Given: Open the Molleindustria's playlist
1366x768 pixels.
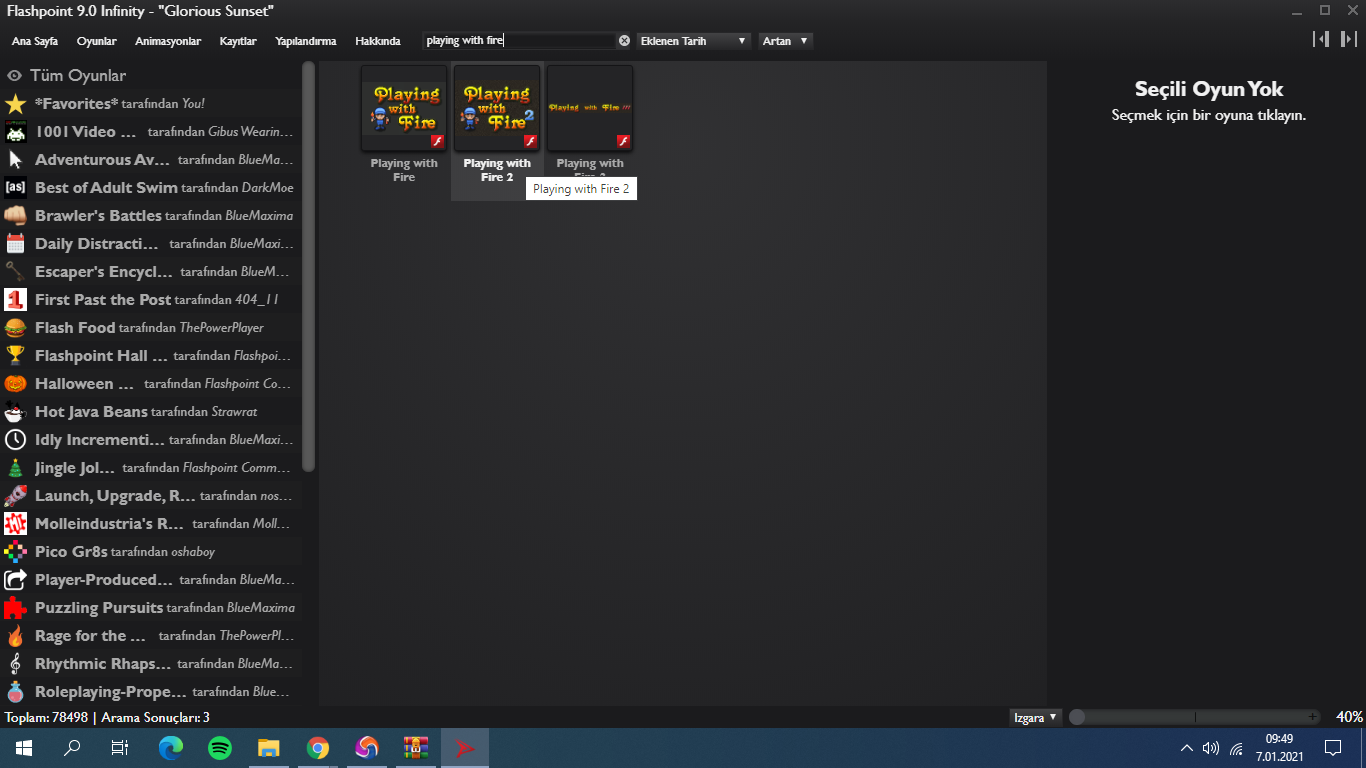Looking at the screenshot, I should coord(150,524).
